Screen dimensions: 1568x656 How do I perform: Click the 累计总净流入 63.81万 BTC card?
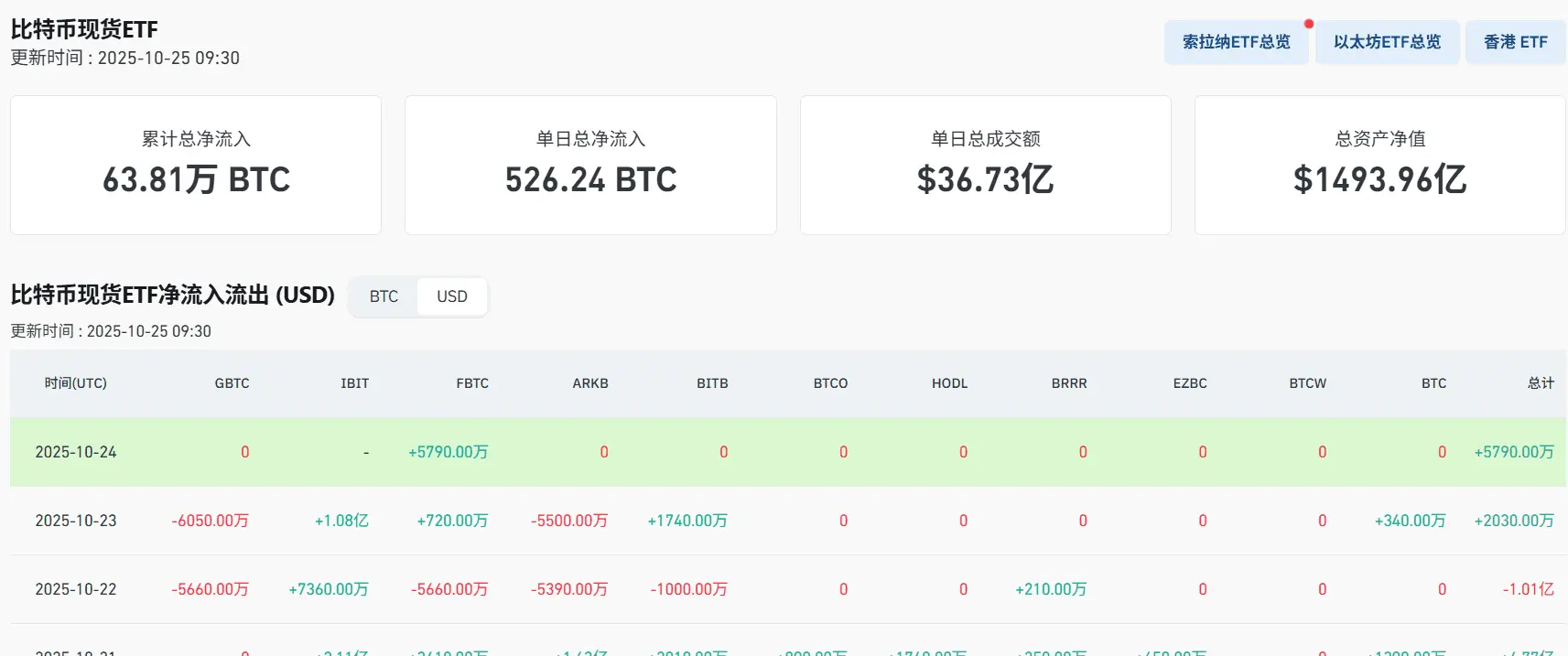(196, 165)
